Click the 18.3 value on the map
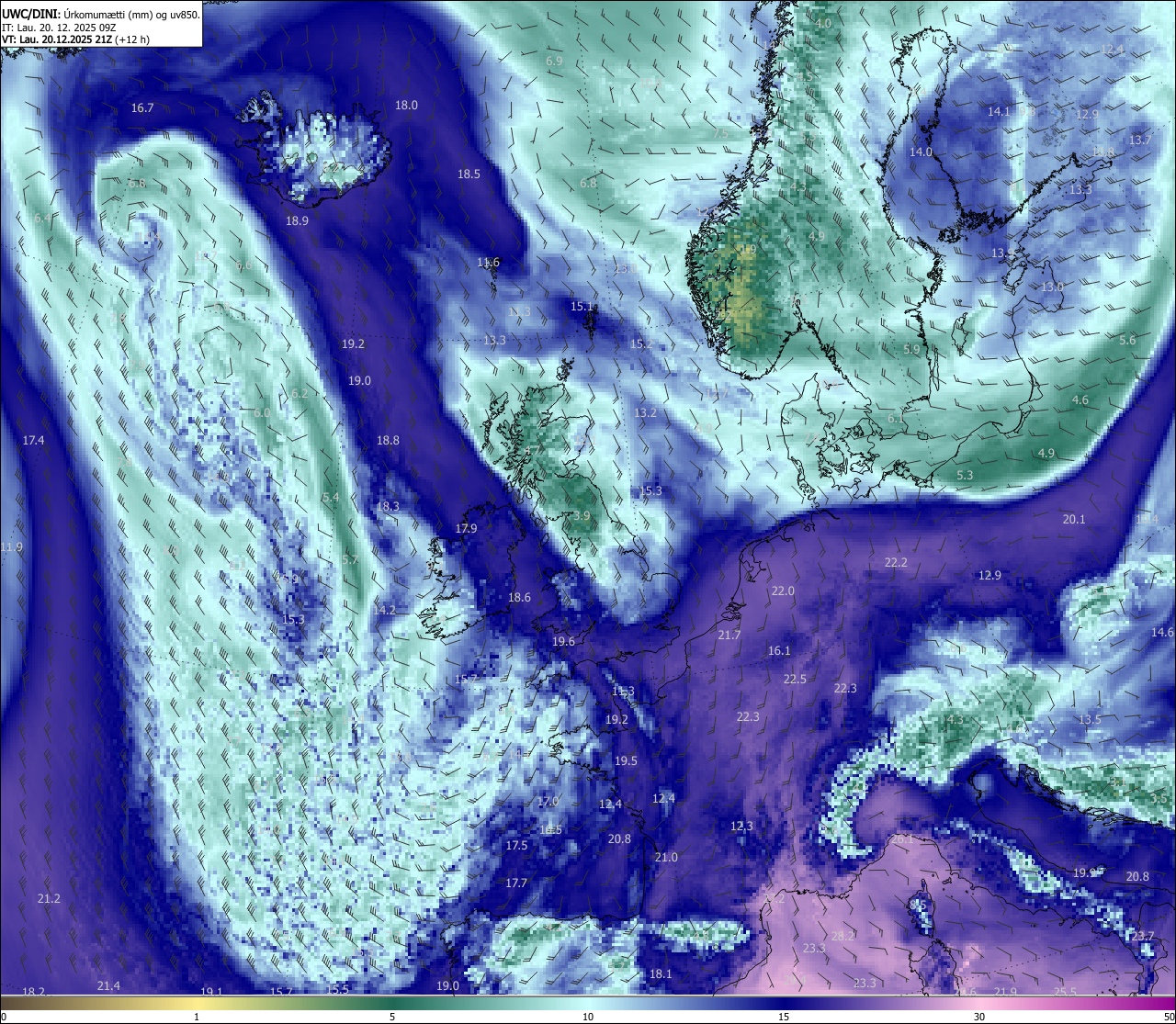Viewport: 1176px width, 1024px height. click(x=388, y=507)
